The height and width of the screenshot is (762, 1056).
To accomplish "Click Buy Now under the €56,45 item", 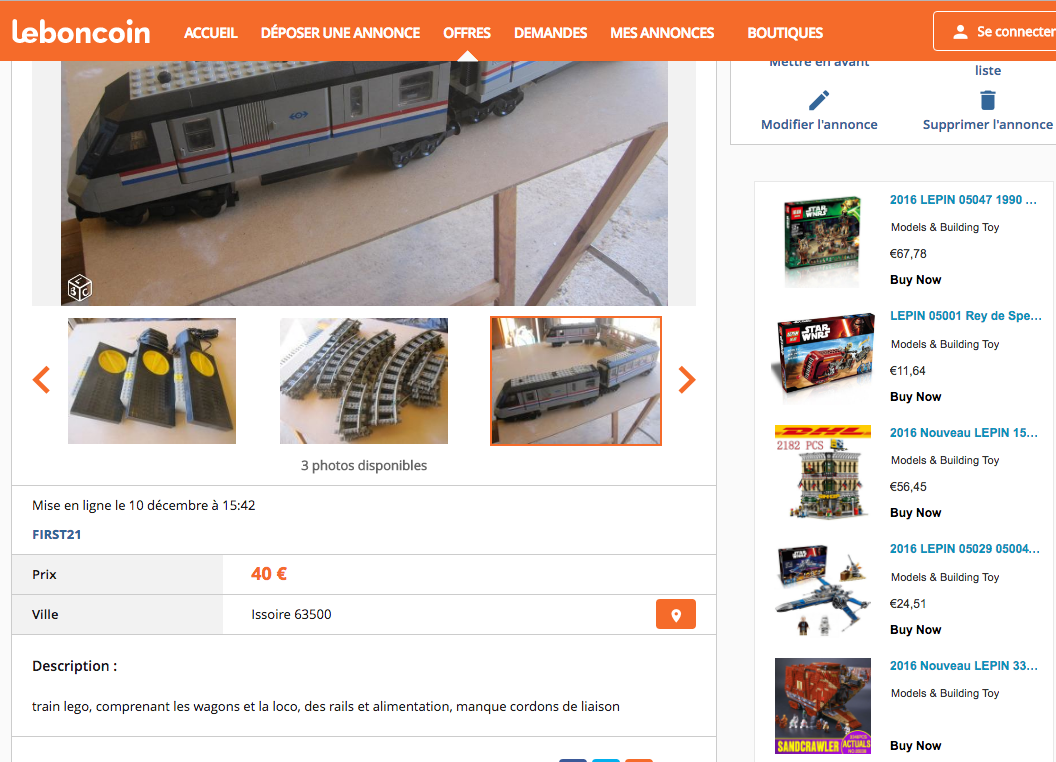I will coord(915,513).
